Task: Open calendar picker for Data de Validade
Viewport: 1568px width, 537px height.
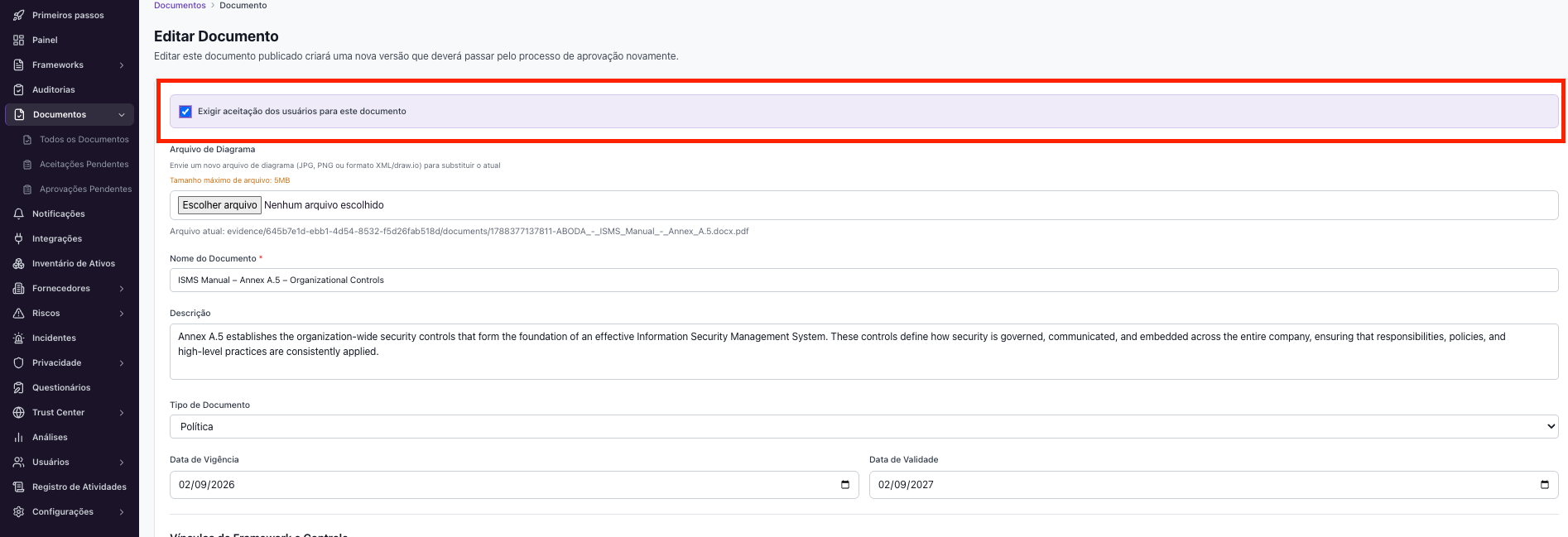Action: click(1545, 485)
